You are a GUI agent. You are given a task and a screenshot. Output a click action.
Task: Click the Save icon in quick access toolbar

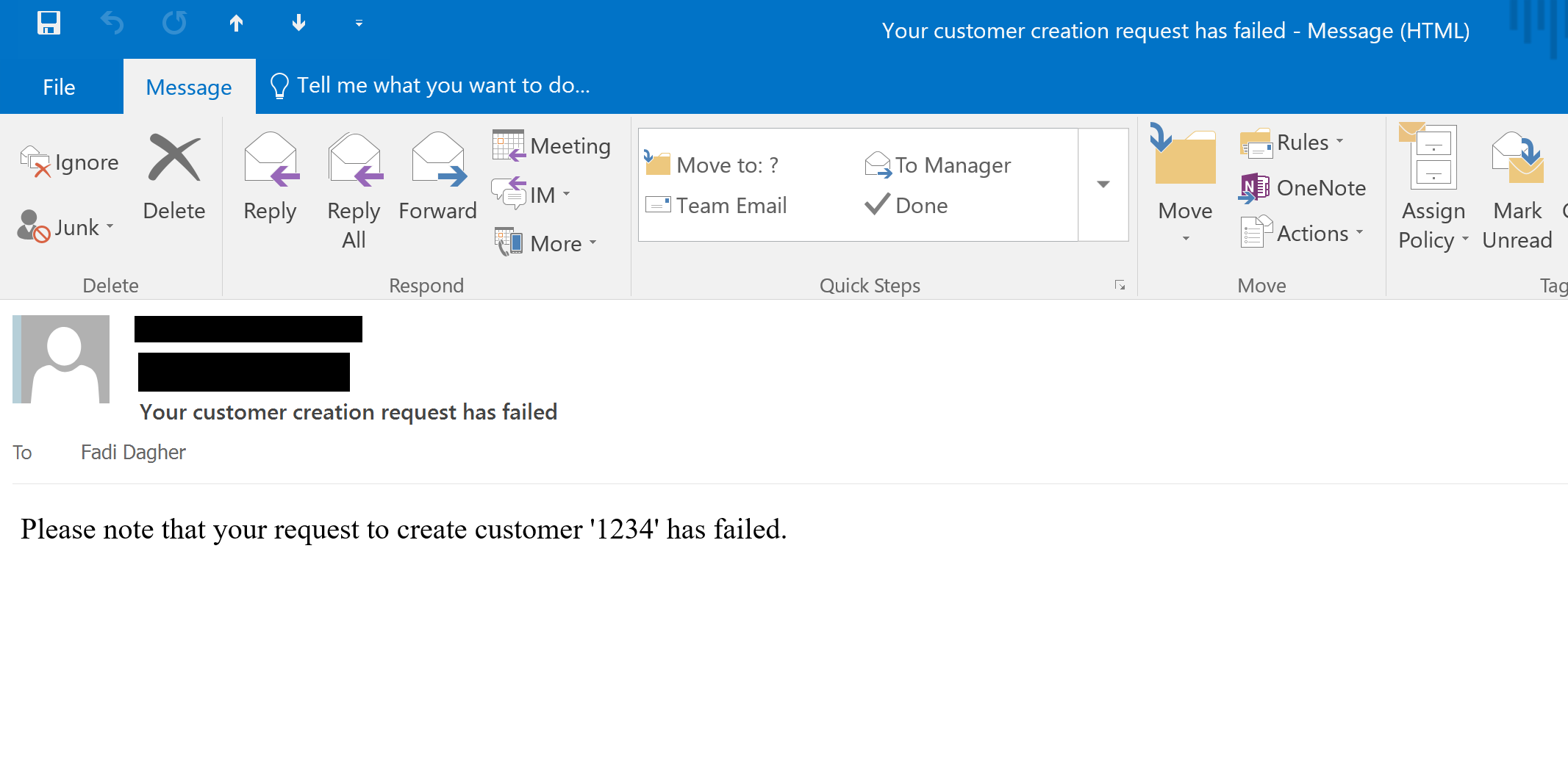tap(49, 24)
